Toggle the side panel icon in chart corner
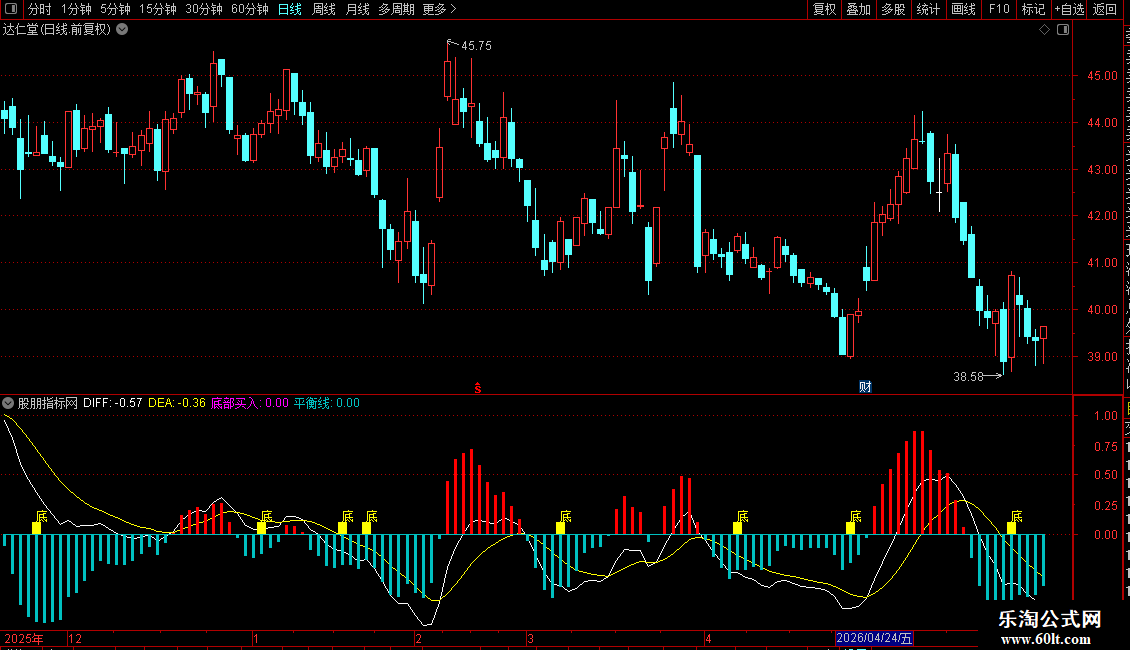1130x650 pixels. click(1063, 30)
